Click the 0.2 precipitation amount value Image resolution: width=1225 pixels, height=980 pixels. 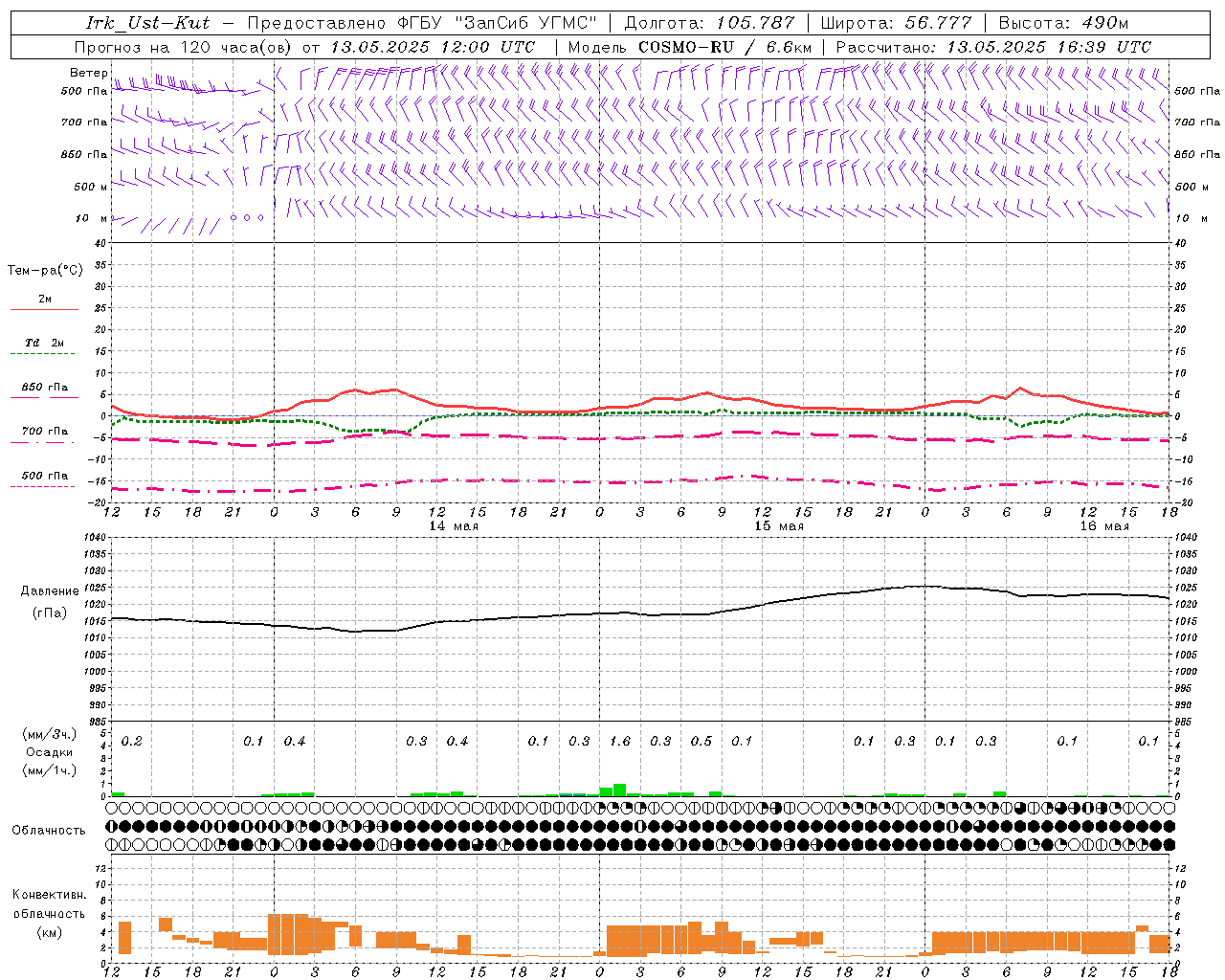coord(132,742)
